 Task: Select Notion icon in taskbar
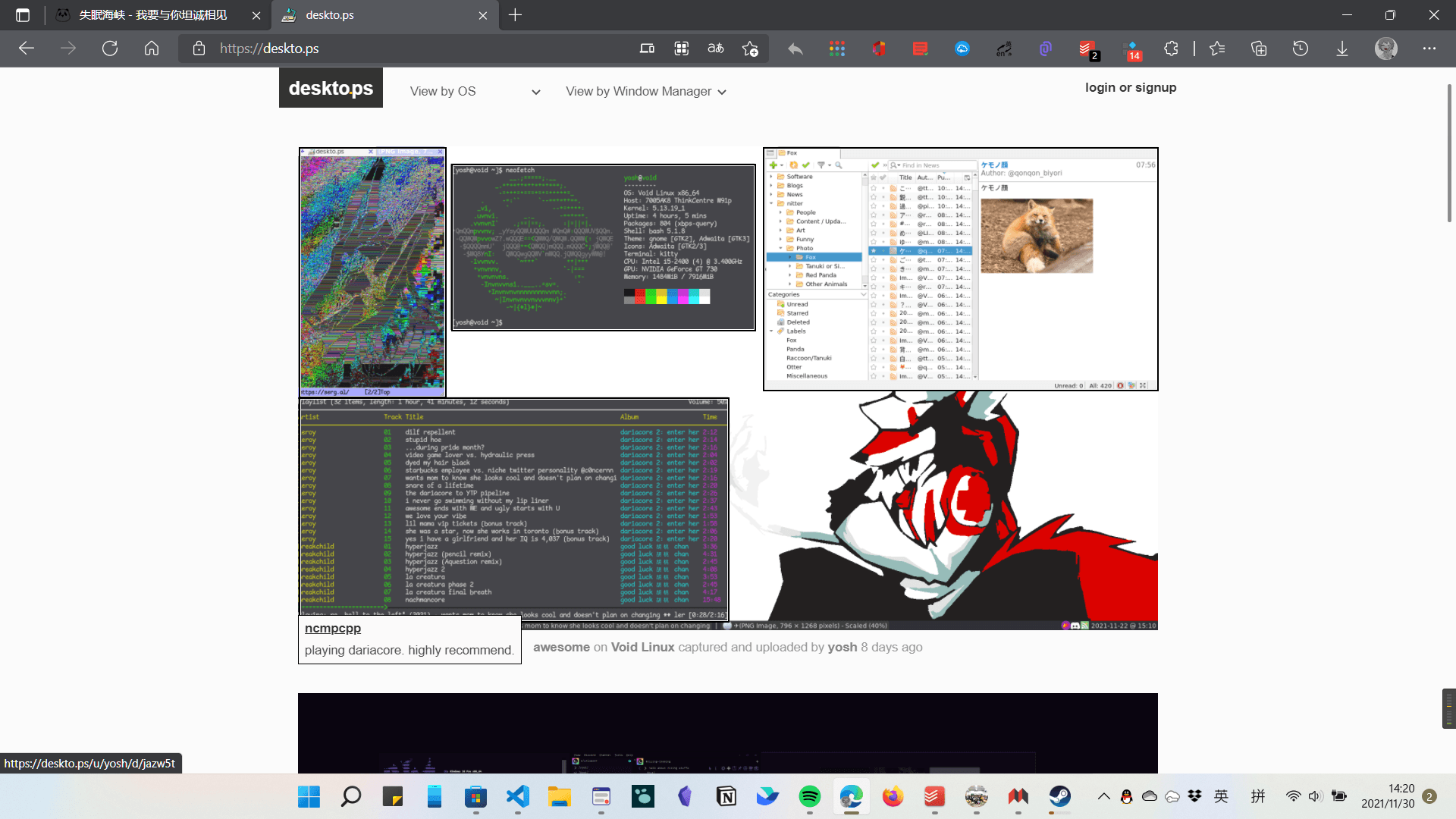point(726,796)
